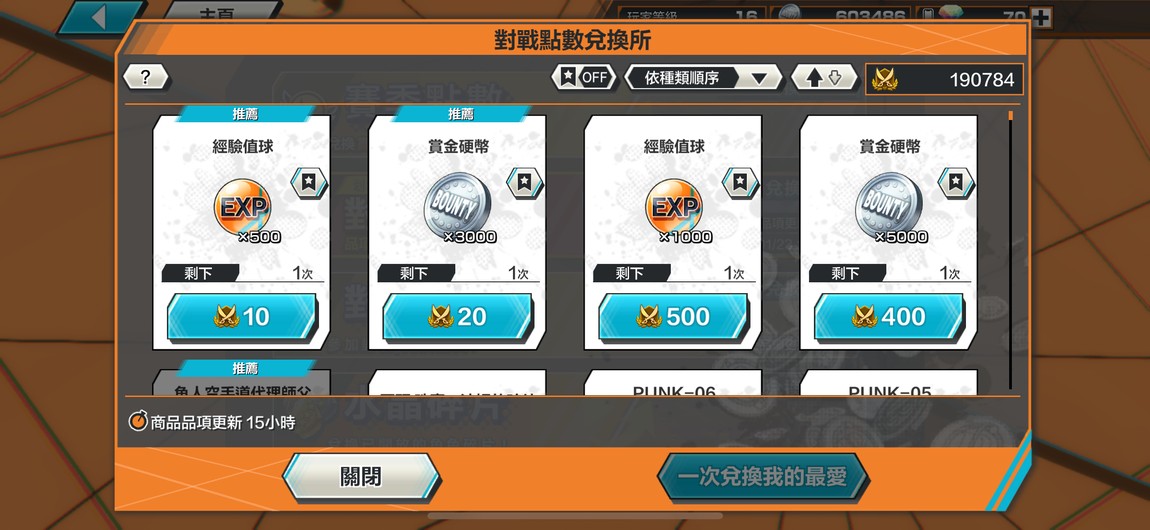Select the partially visible PUNK-06 item card
This screenshot has width=1150, height=530.
click(673, 383)
